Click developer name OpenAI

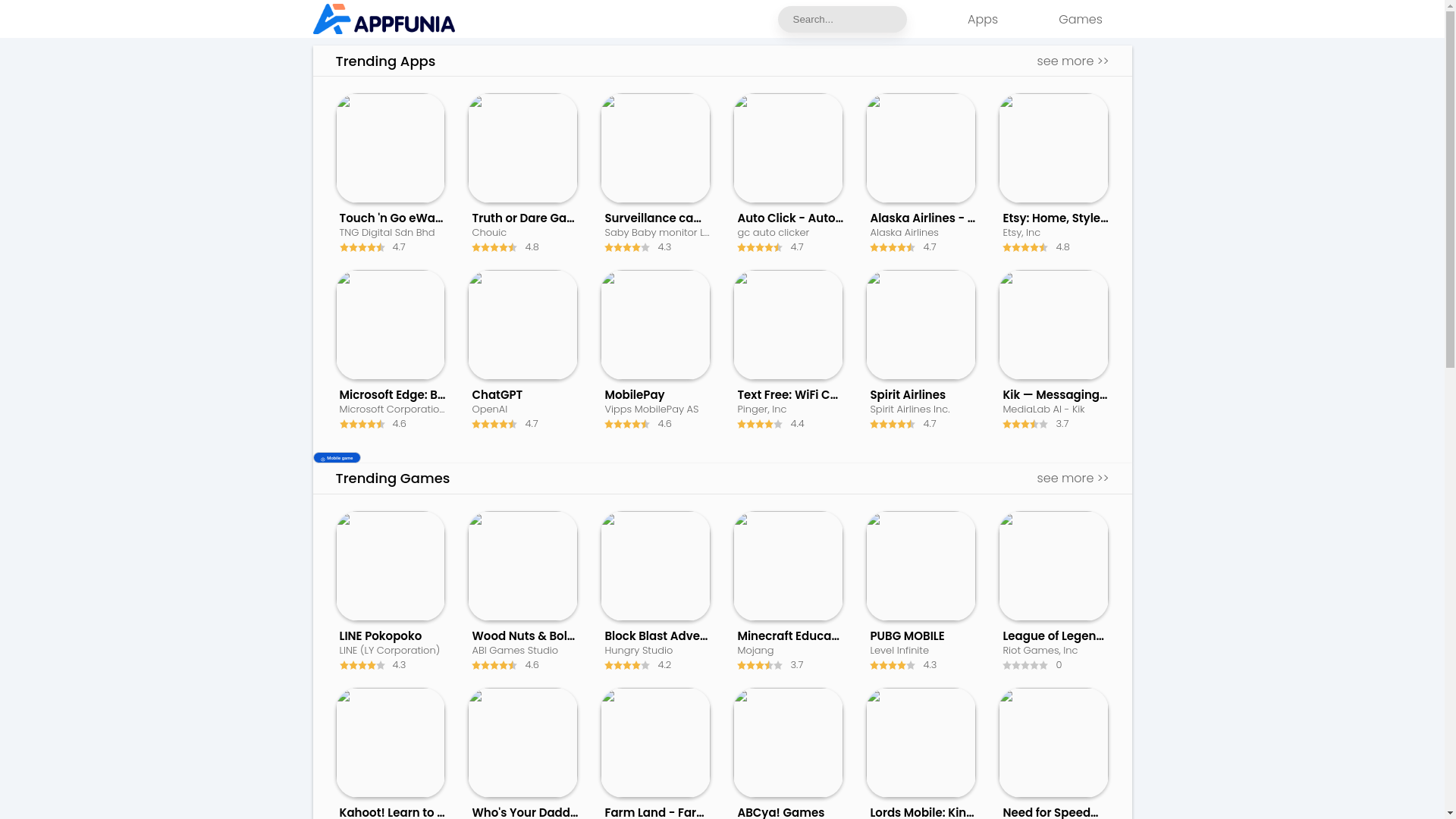pyautogui.click(x=489, y=409)
